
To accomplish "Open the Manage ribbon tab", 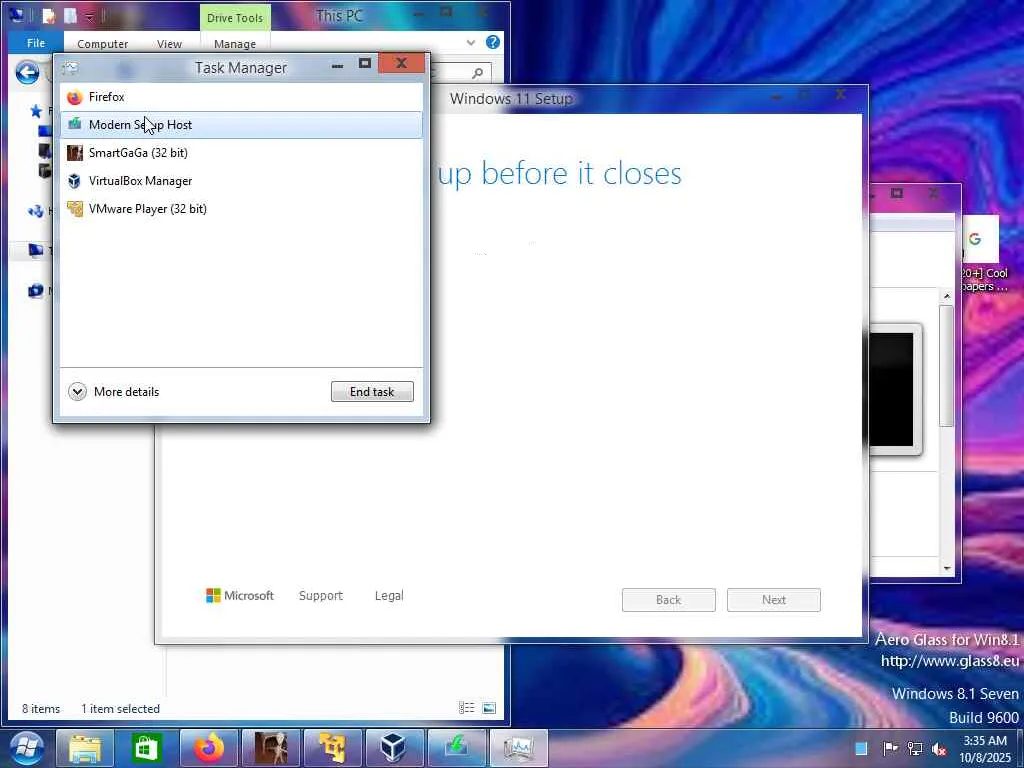I will tap(235, 44).
